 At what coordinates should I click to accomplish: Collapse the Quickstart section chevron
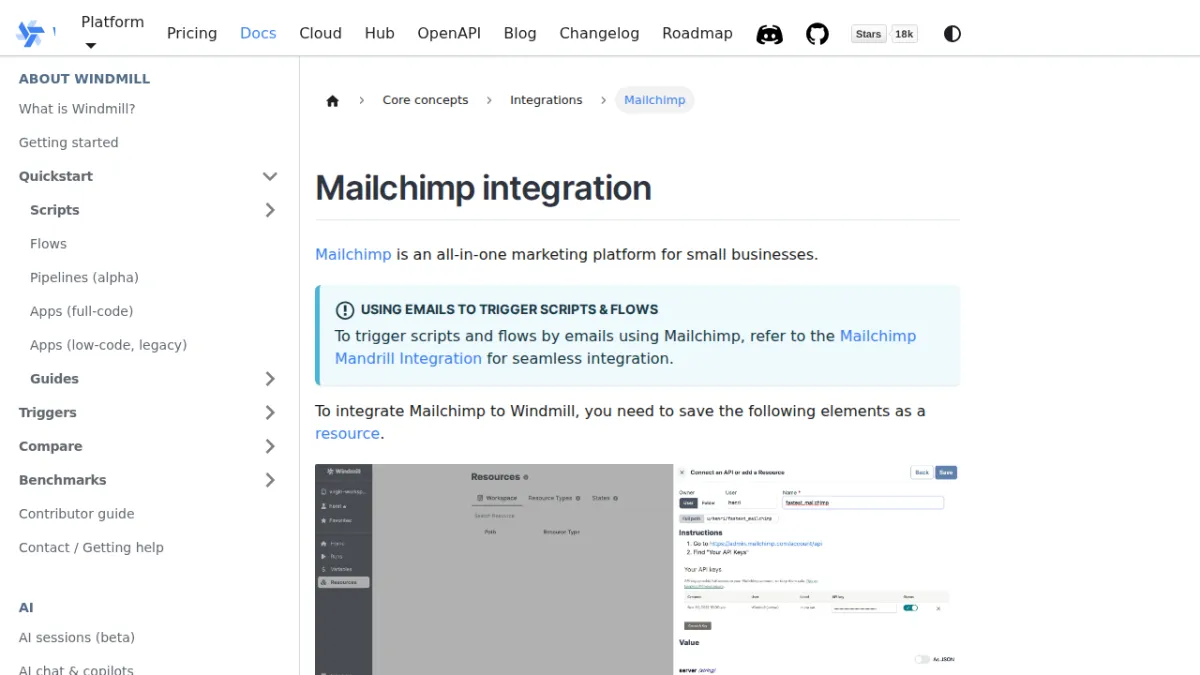(270, 176)
